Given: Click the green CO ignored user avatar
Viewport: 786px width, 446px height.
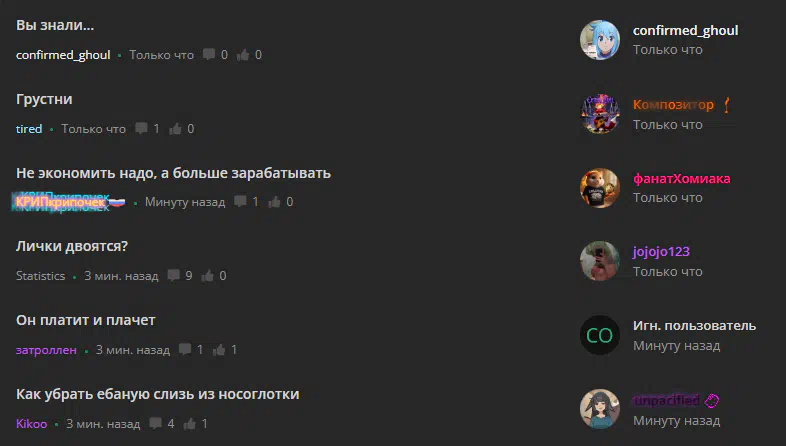Looking at the screenshot, I should (x=600, y=335).
